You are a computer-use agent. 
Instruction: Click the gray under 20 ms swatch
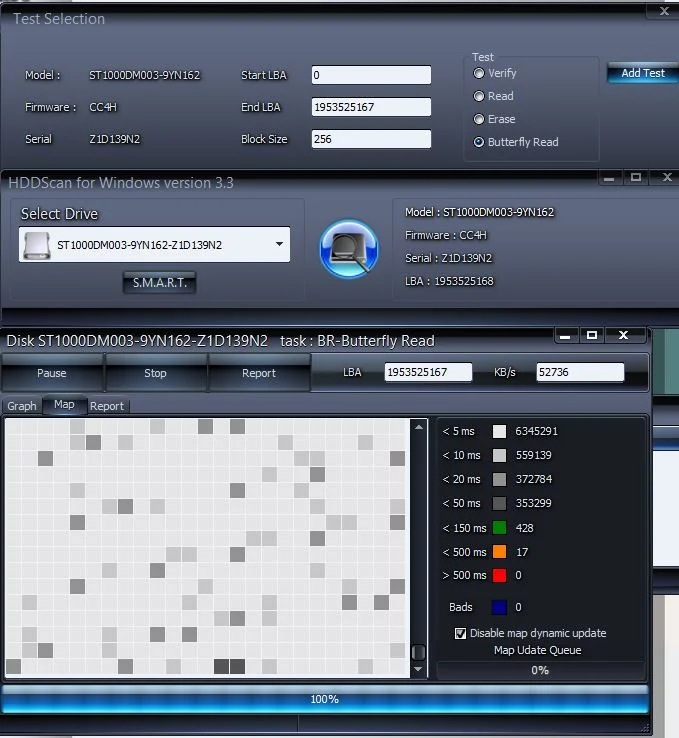499,479
